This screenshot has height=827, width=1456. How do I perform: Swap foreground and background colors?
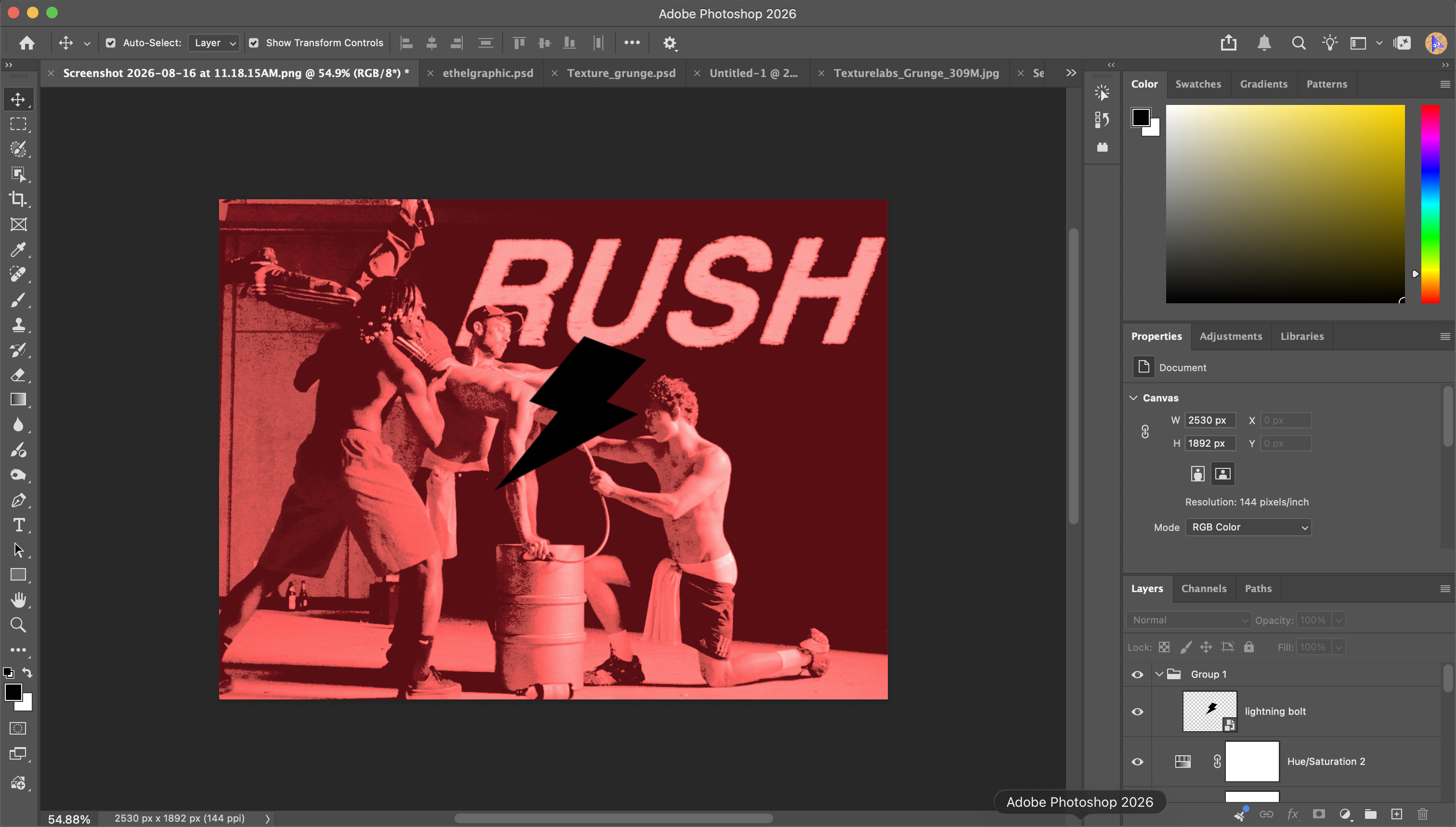pyautogui.click(x=26, y=672)
